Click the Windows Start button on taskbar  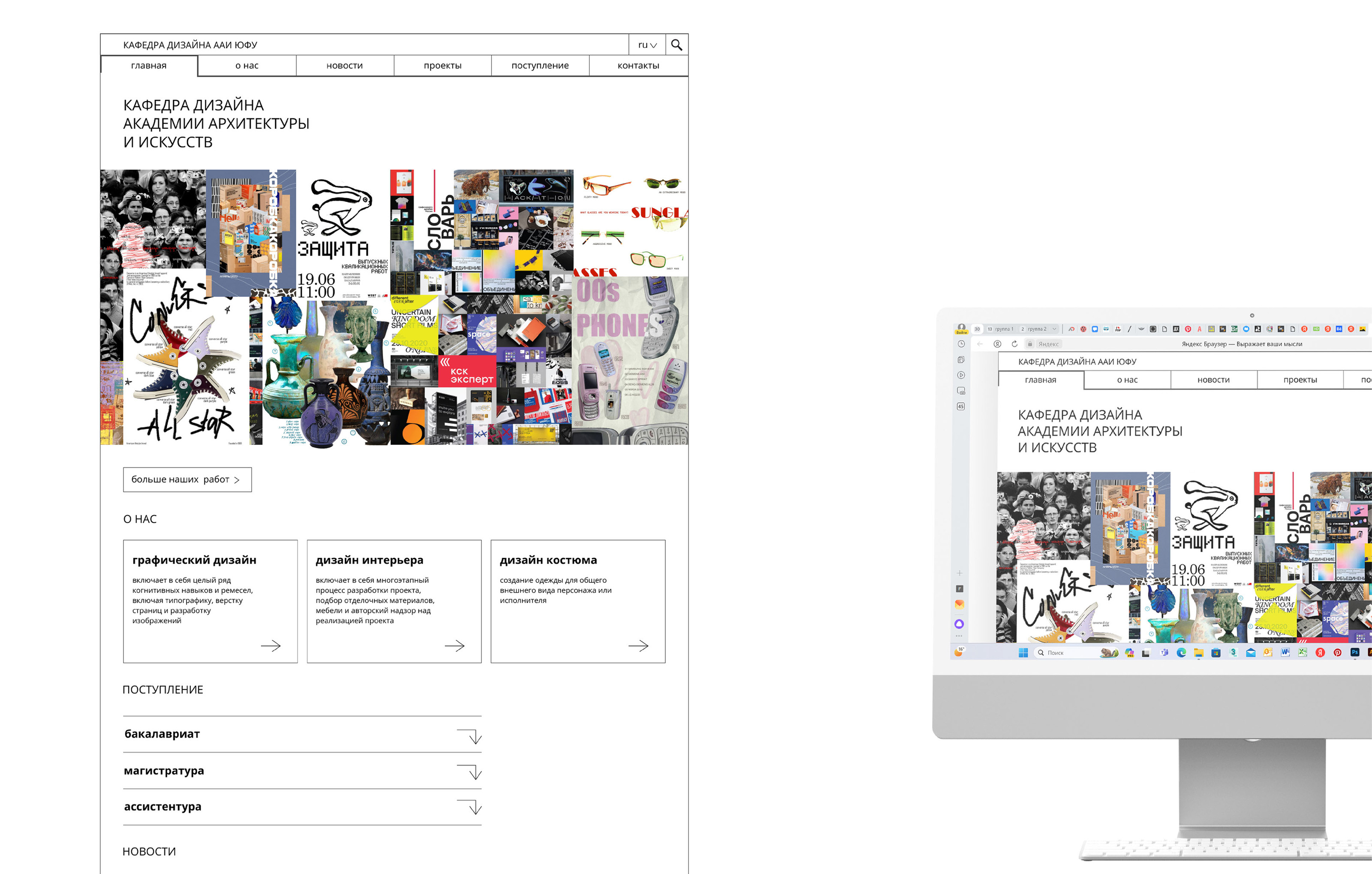point(1023,652)
